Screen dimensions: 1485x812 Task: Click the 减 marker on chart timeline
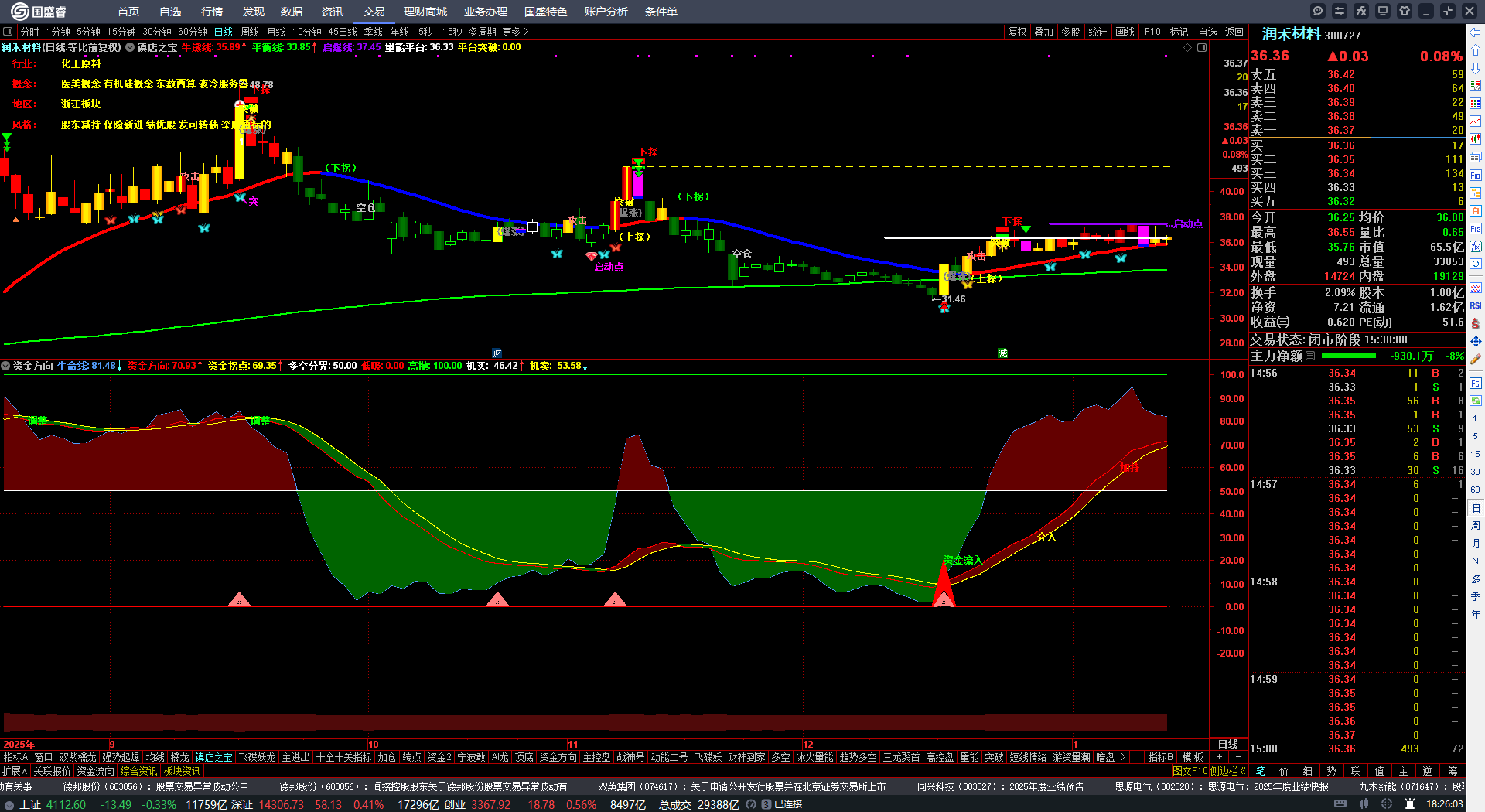[1002, 353]
